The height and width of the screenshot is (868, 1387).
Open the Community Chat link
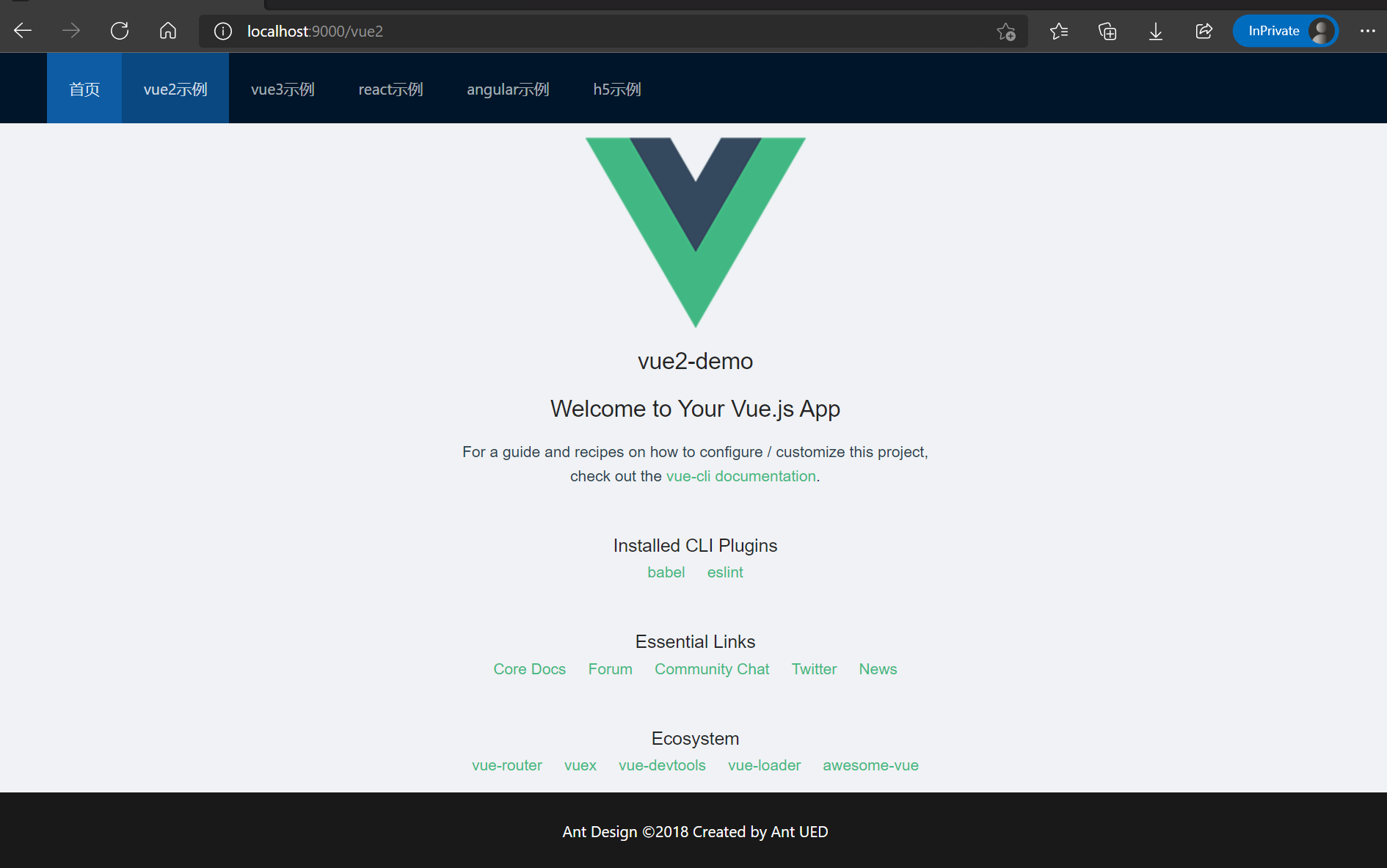(712, 669)
